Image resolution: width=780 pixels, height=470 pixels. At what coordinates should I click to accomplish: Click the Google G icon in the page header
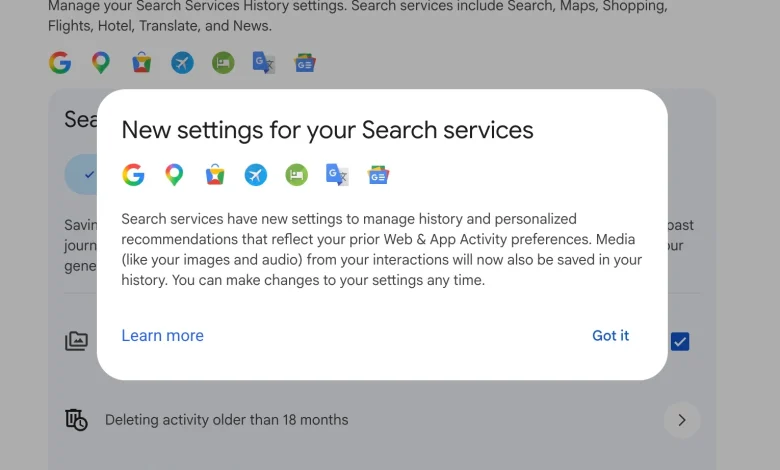click(60, 63)
